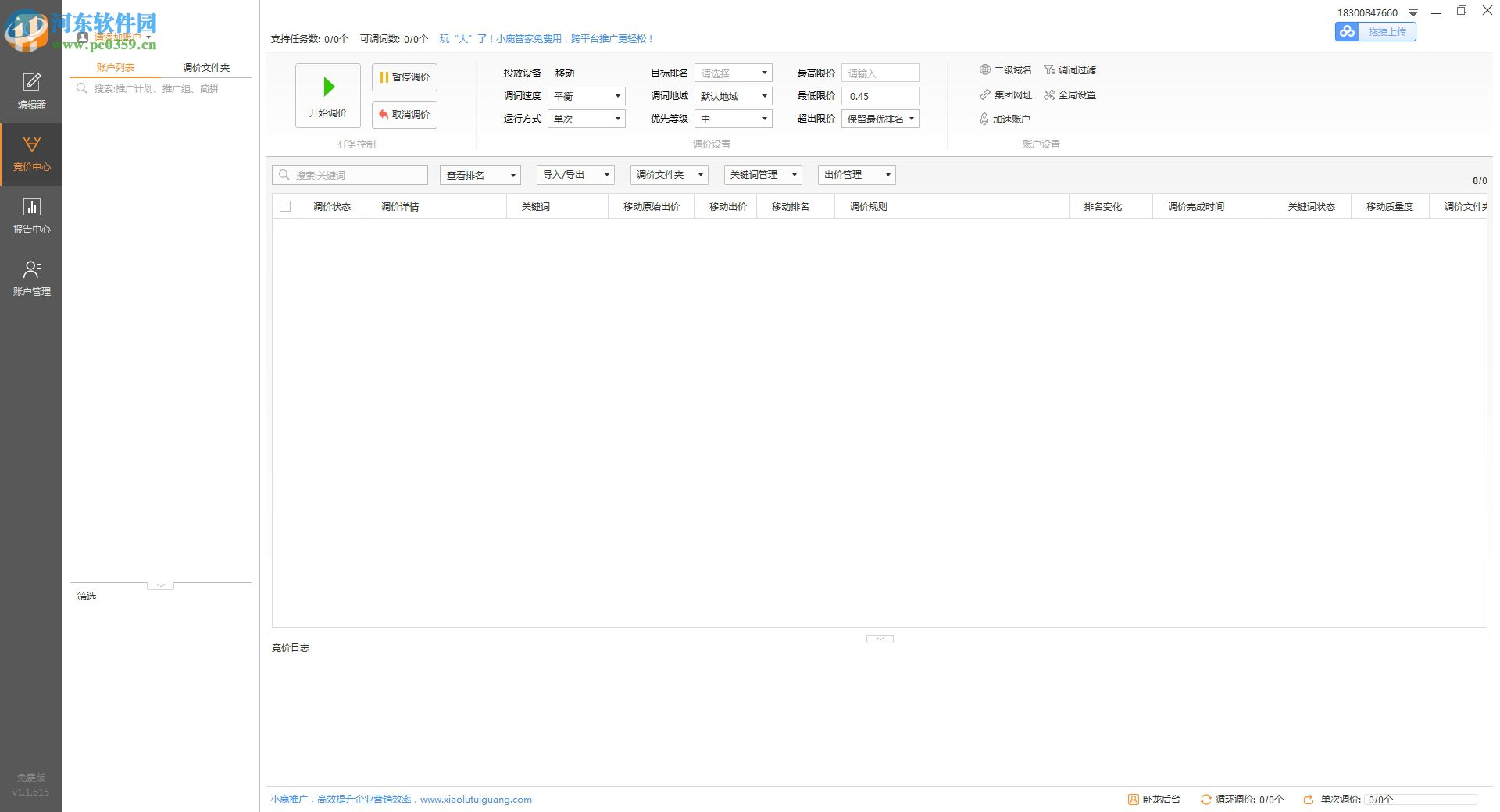The height and width of the screenshot is (812, 1500).
Task: Click the 筛选 filter label
Action: (87, 597)
